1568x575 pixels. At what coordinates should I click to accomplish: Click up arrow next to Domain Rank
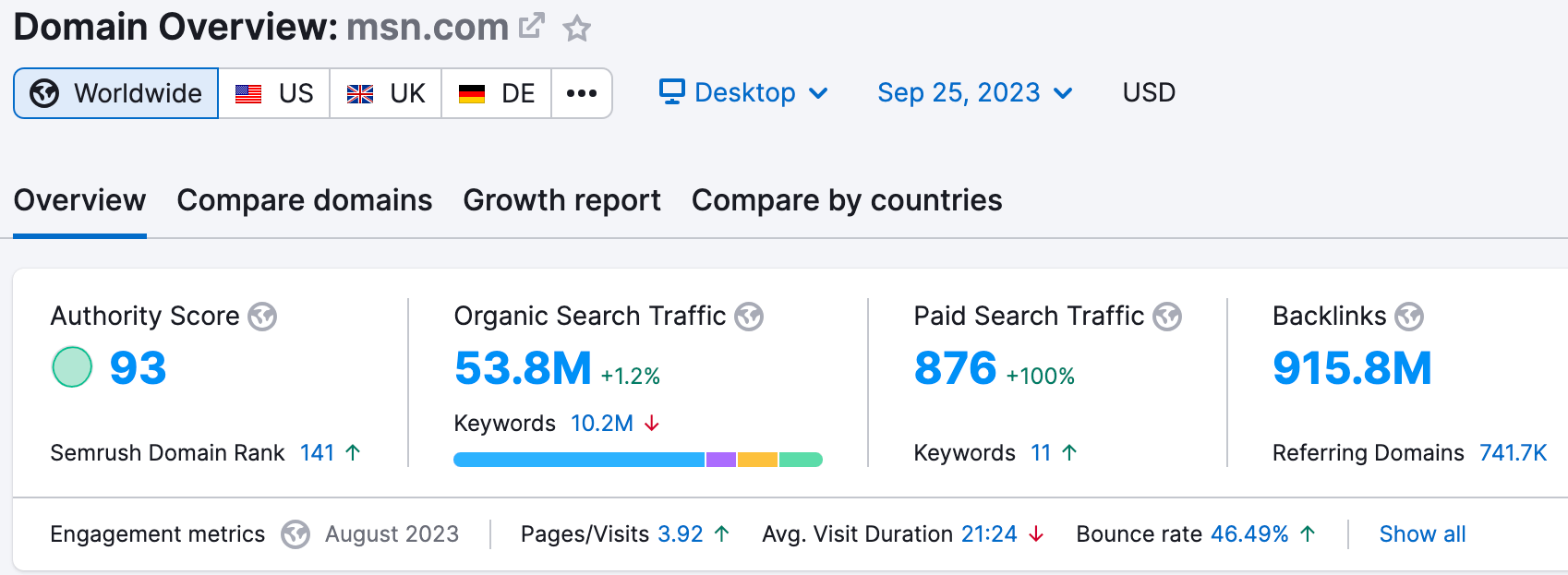(x=353, y=452)
